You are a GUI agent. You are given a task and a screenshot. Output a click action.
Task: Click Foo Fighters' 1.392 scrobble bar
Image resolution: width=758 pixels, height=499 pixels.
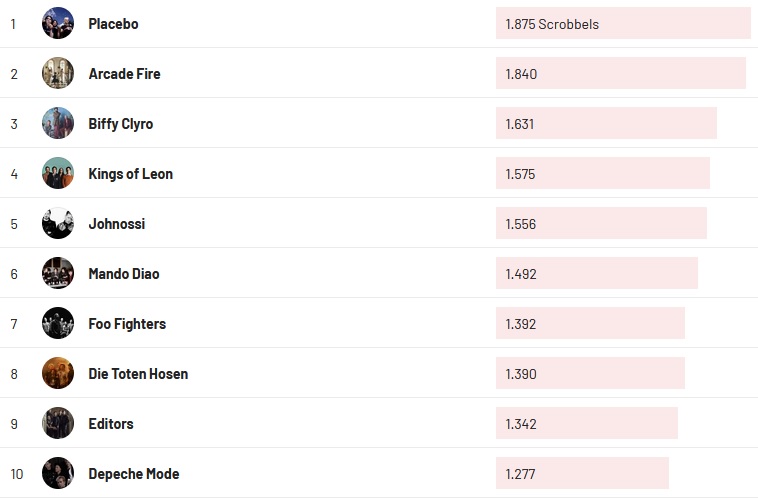pos(590,323)
